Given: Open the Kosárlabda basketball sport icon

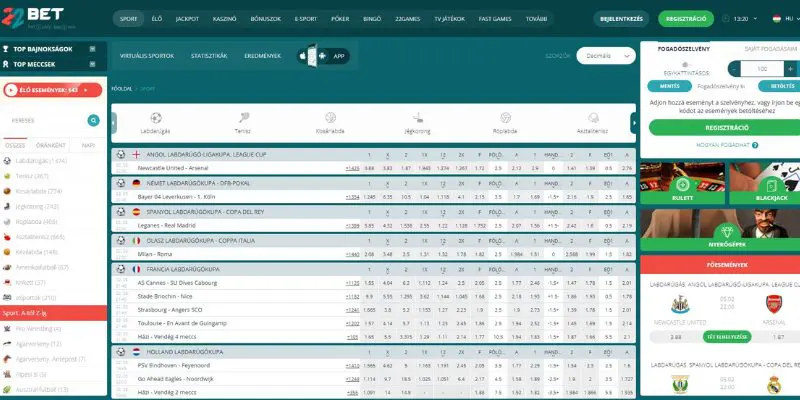Looking at the screenshot, I should (330, 118).
